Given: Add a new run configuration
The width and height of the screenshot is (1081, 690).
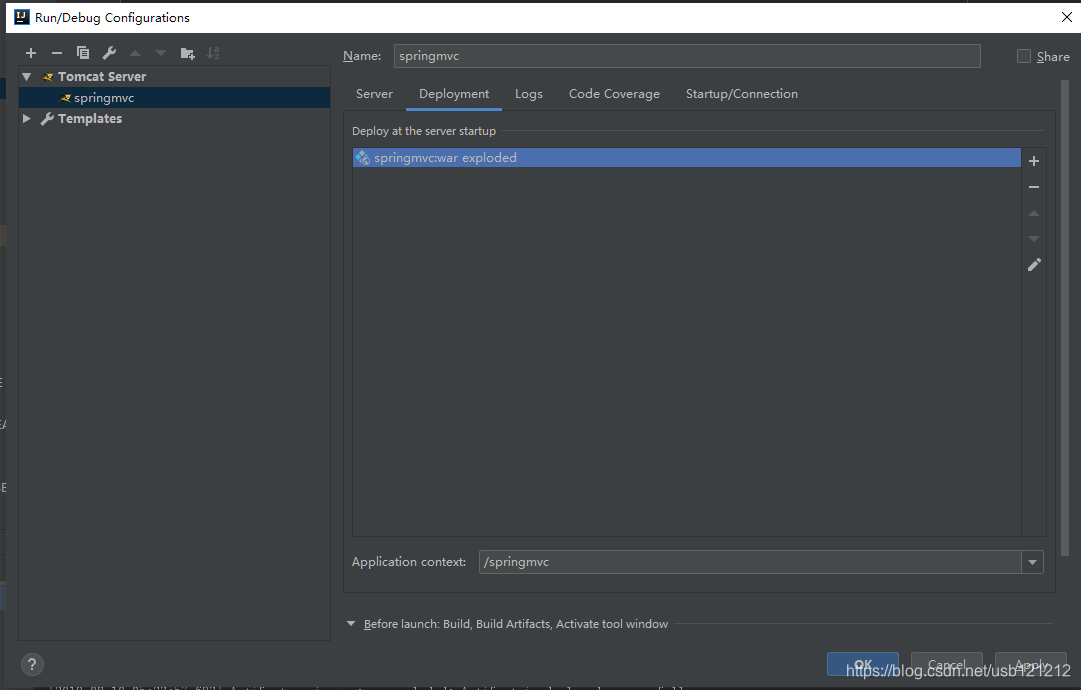Looking at the screenshot, I should 30,53.
